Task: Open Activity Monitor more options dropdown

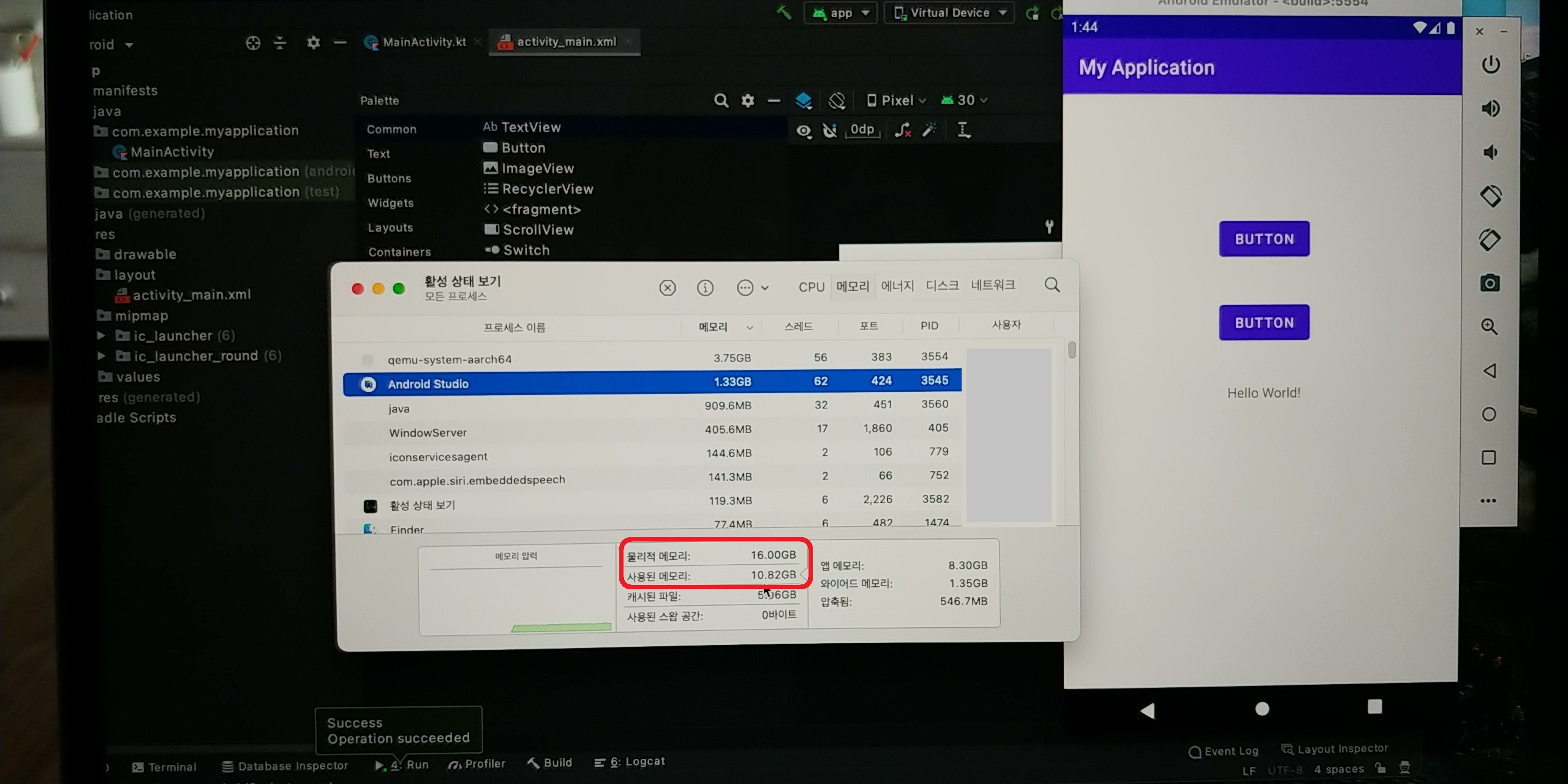Action: point(753,288)
